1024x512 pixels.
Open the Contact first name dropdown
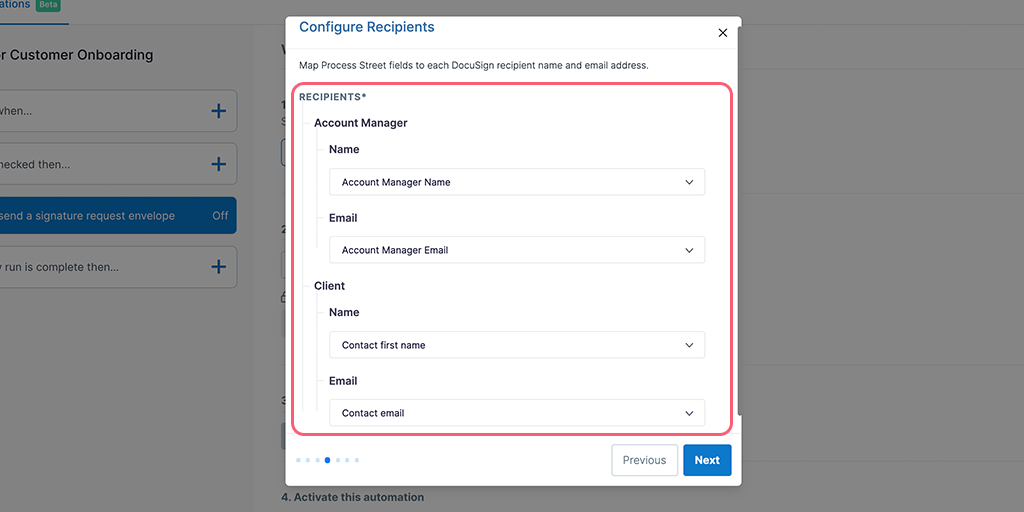[x=517, y=345]
